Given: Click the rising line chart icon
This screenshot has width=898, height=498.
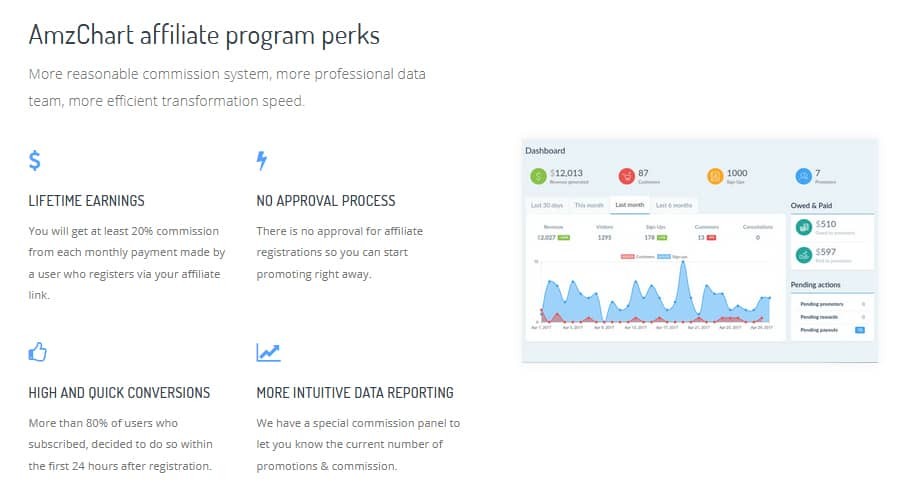Looking at the screenshot, I should pyautogui.click(x=268, y=352).
